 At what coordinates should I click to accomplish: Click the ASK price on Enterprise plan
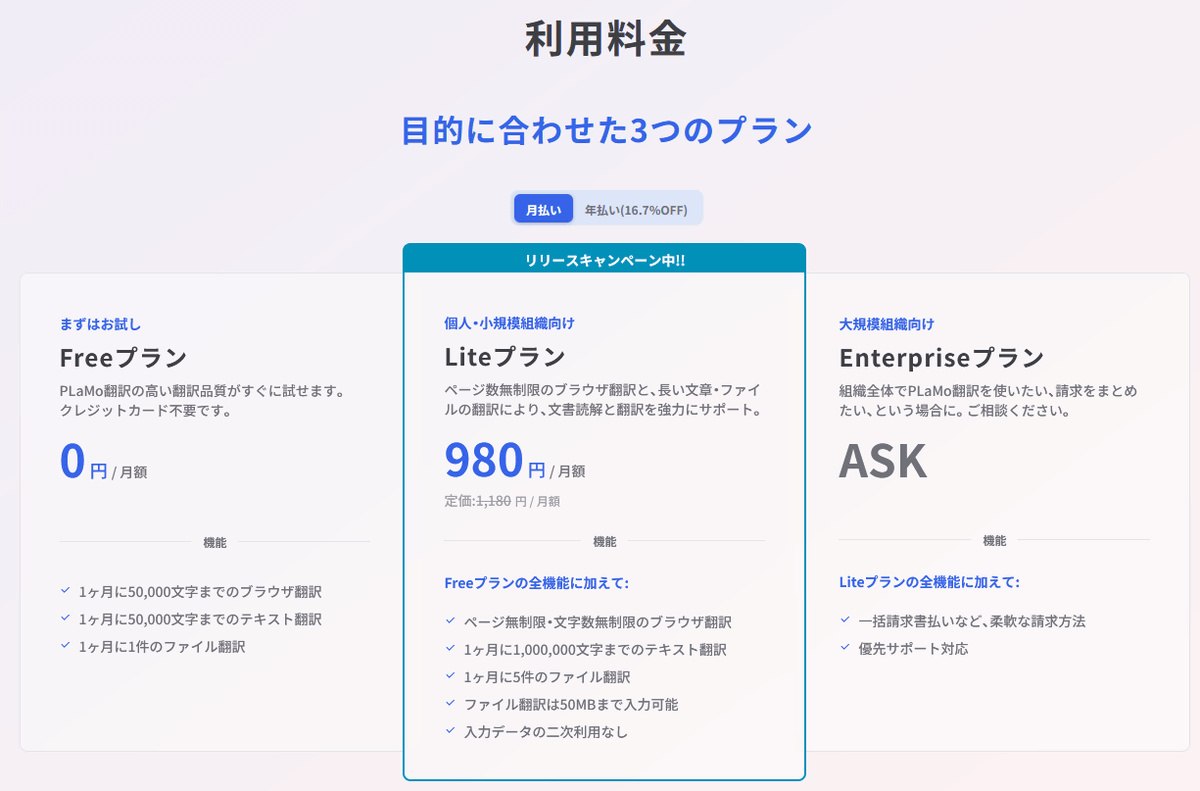(x=883, y=461)
